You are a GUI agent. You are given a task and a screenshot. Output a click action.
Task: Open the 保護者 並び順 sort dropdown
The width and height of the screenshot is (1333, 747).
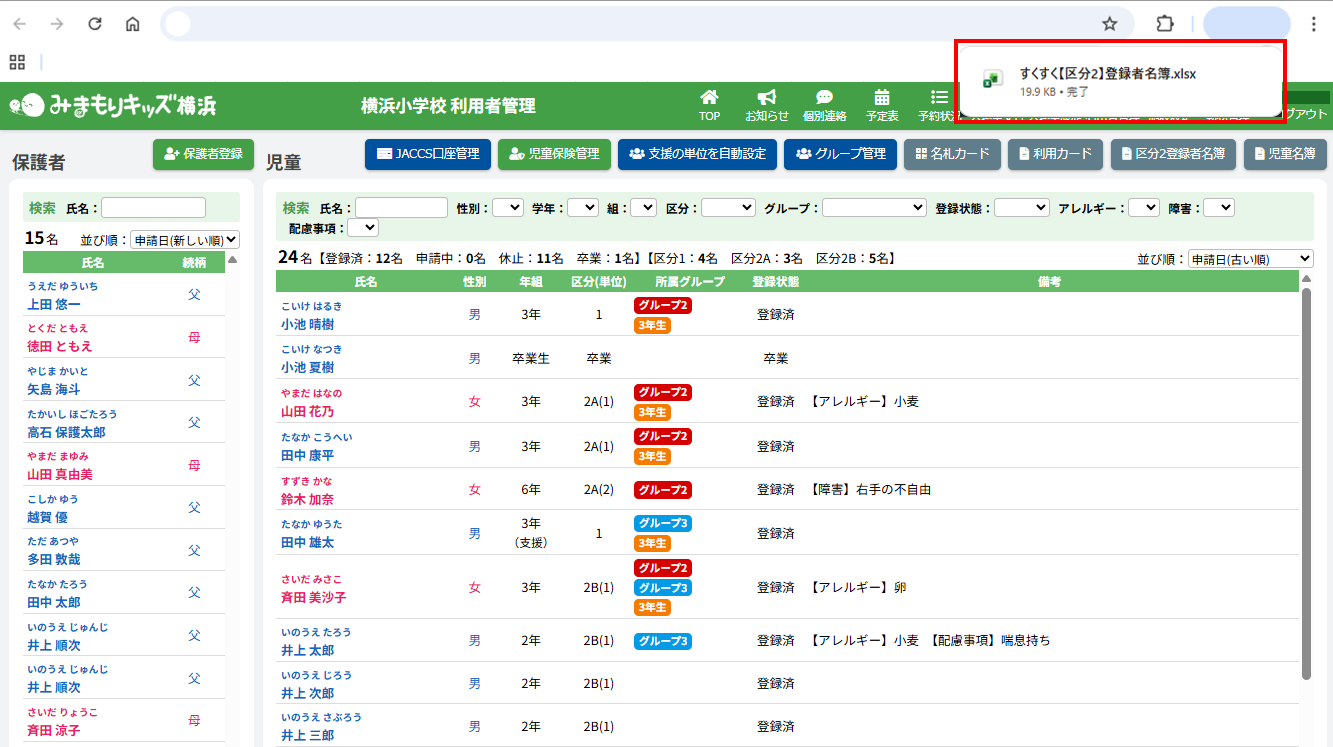pos(185,240)
